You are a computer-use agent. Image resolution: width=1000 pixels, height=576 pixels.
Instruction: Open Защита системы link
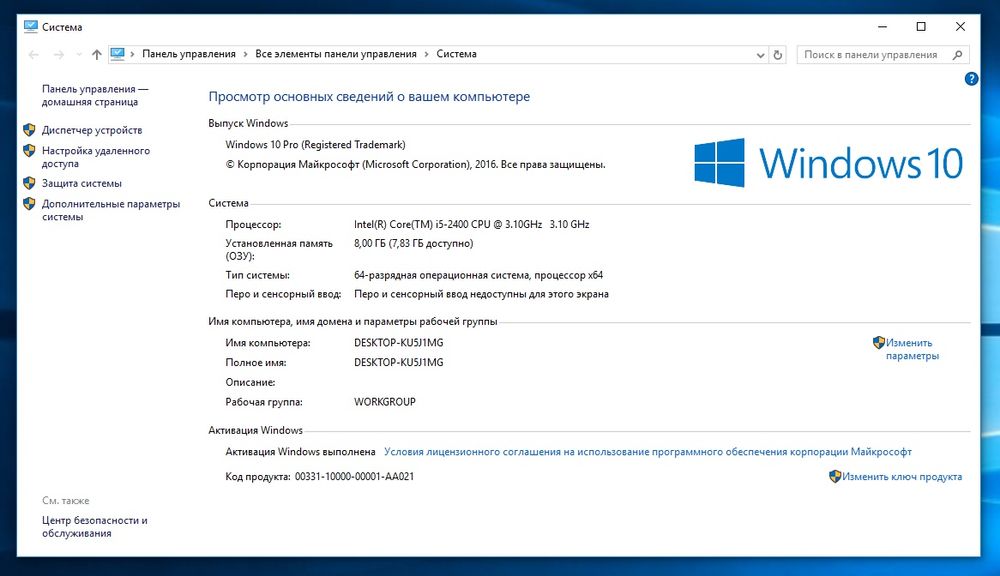point(82,183)
